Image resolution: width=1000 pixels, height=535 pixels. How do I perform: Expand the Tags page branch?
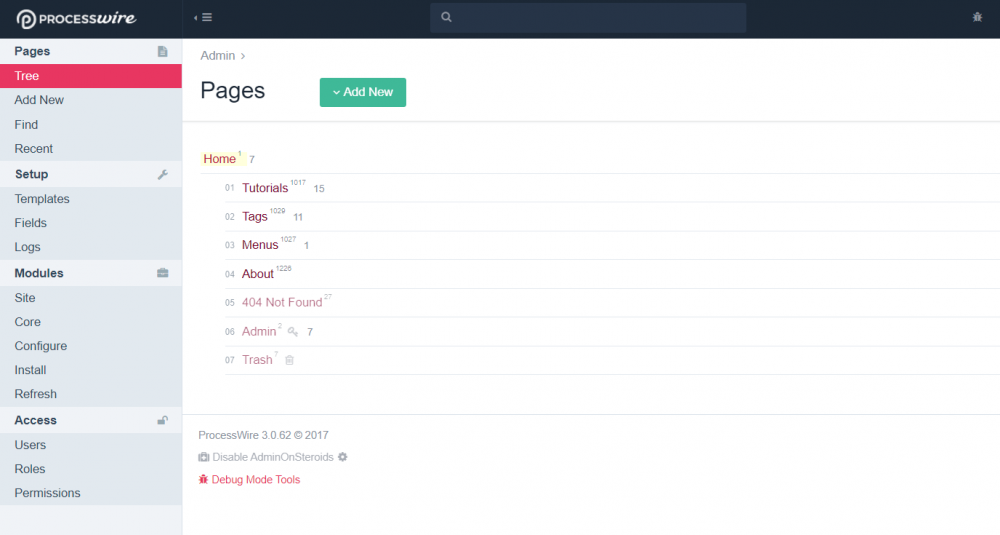254,217
